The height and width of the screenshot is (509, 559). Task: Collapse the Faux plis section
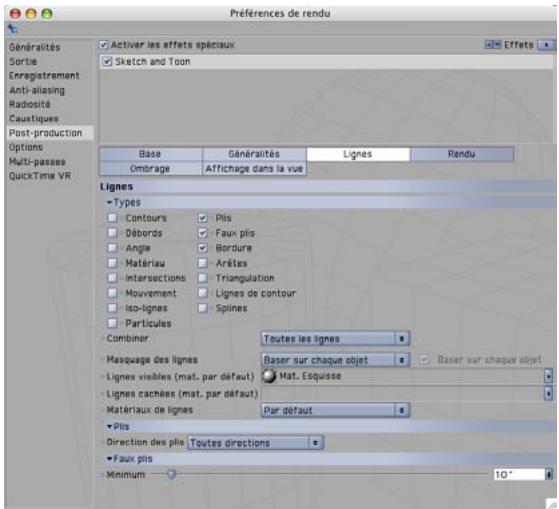click(109, 458)
